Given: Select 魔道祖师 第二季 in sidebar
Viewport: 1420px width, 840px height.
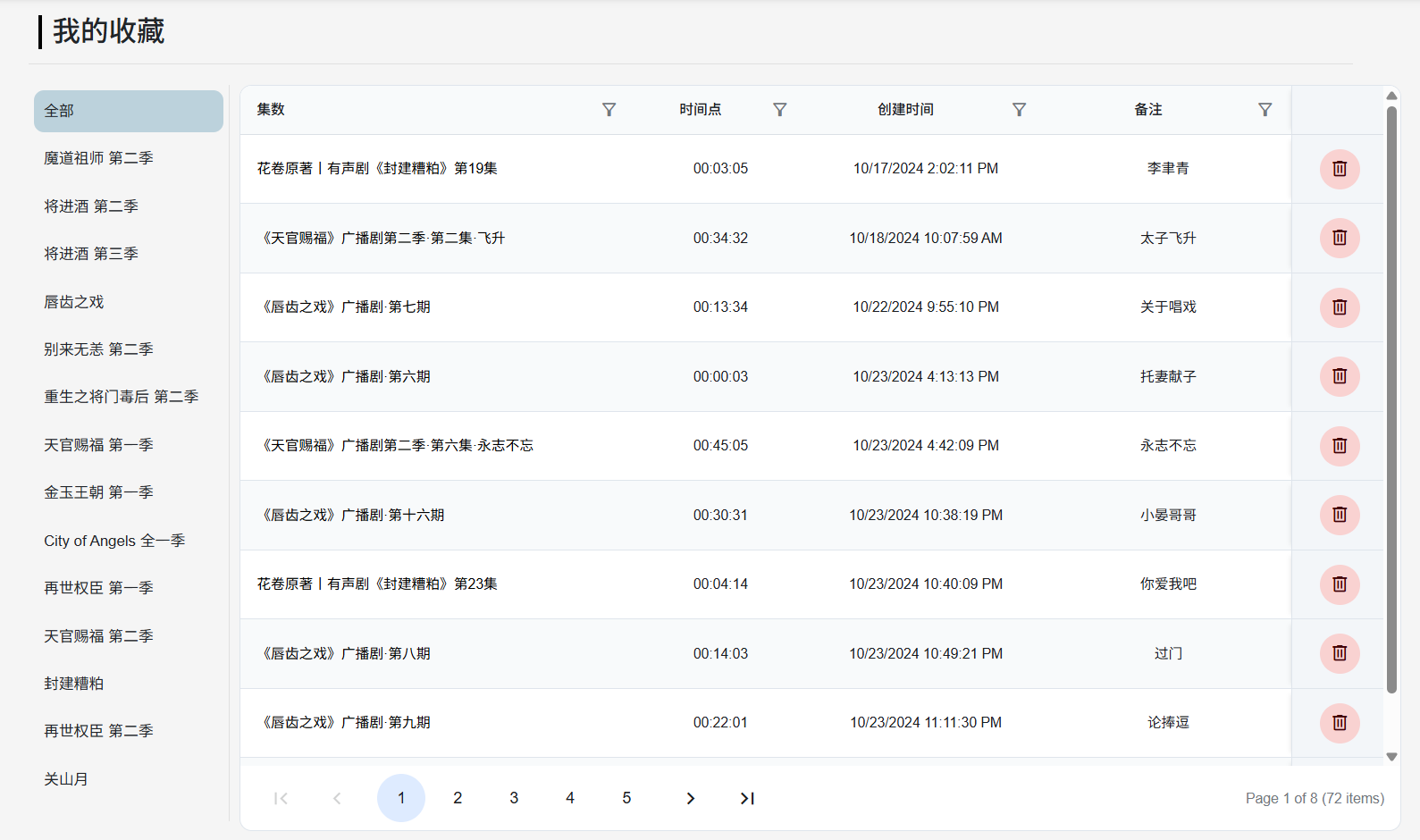Looking at the screenshot, I should 98,158.
